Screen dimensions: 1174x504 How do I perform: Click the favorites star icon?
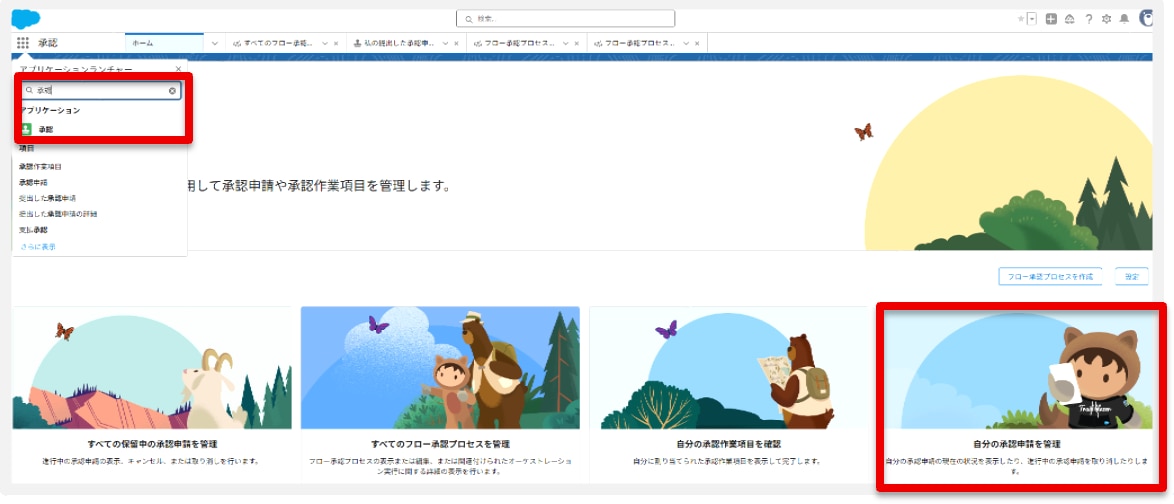pyautogui.click(x=1020, y=19)
